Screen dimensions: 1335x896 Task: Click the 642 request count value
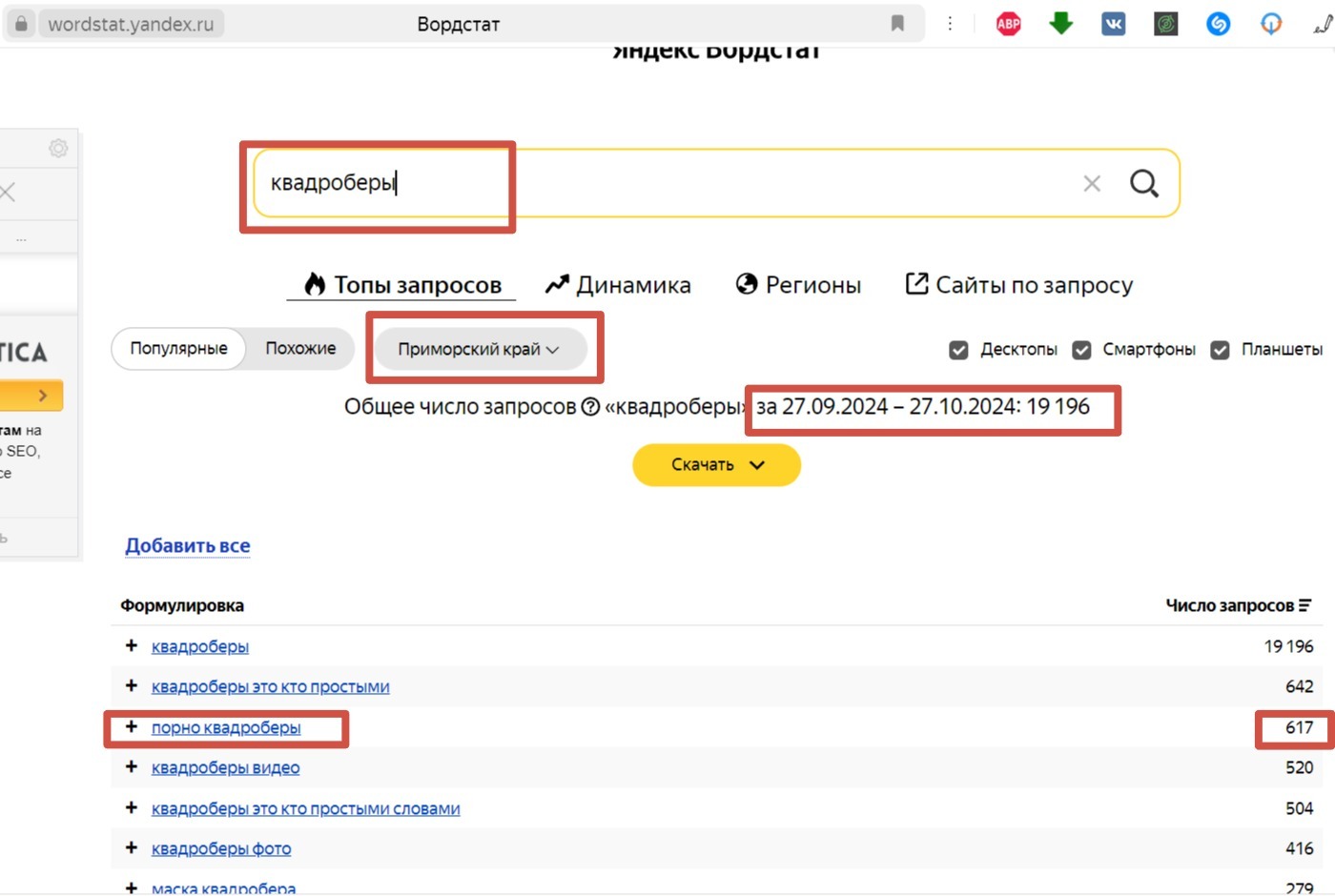1300,686
